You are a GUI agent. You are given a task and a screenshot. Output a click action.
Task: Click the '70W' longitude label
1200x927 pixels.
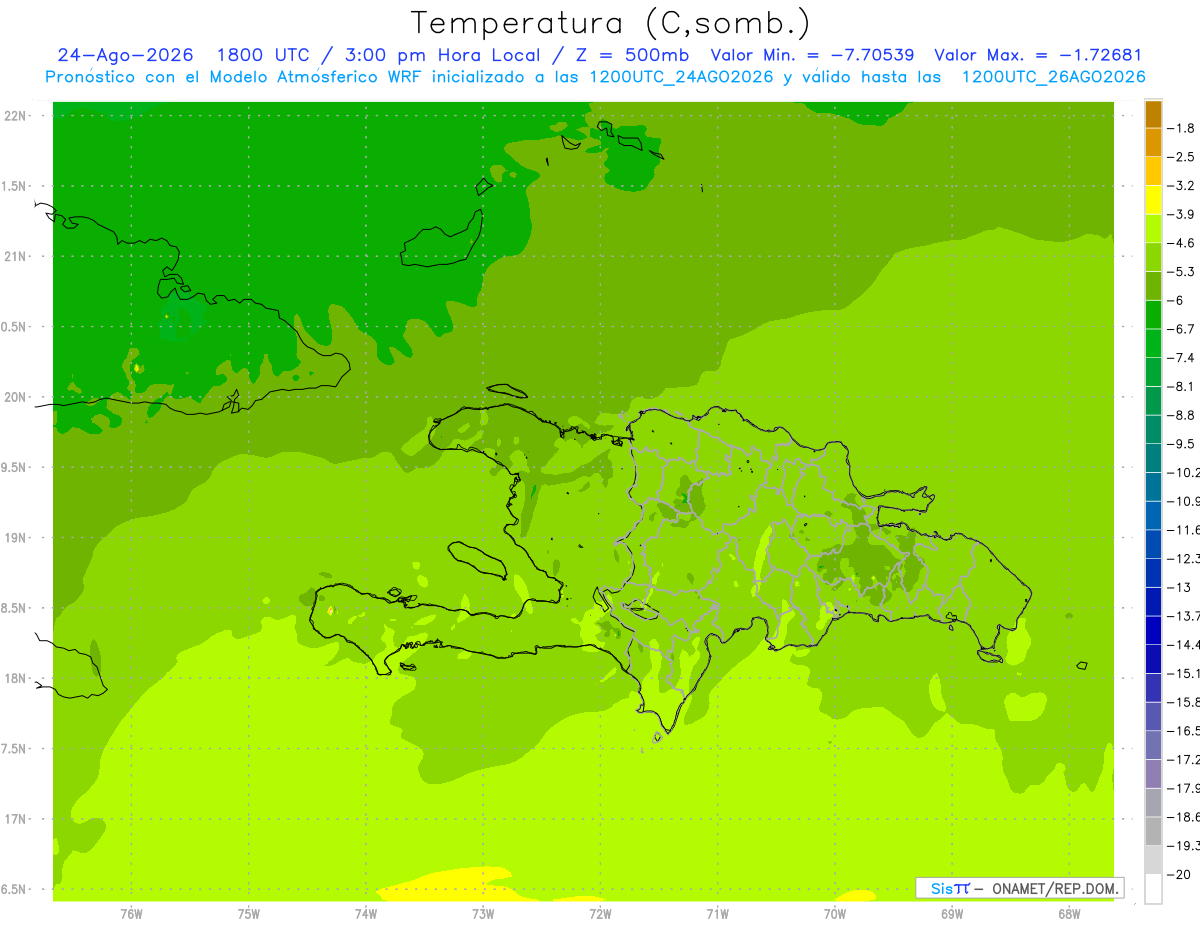pos(835,913)
